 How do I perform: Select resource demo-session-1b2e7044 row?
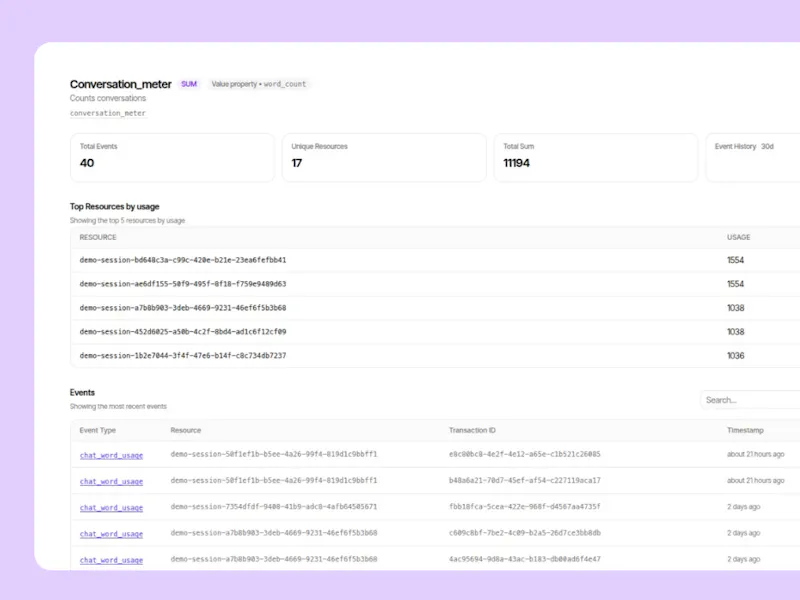(x=435, y=356)
